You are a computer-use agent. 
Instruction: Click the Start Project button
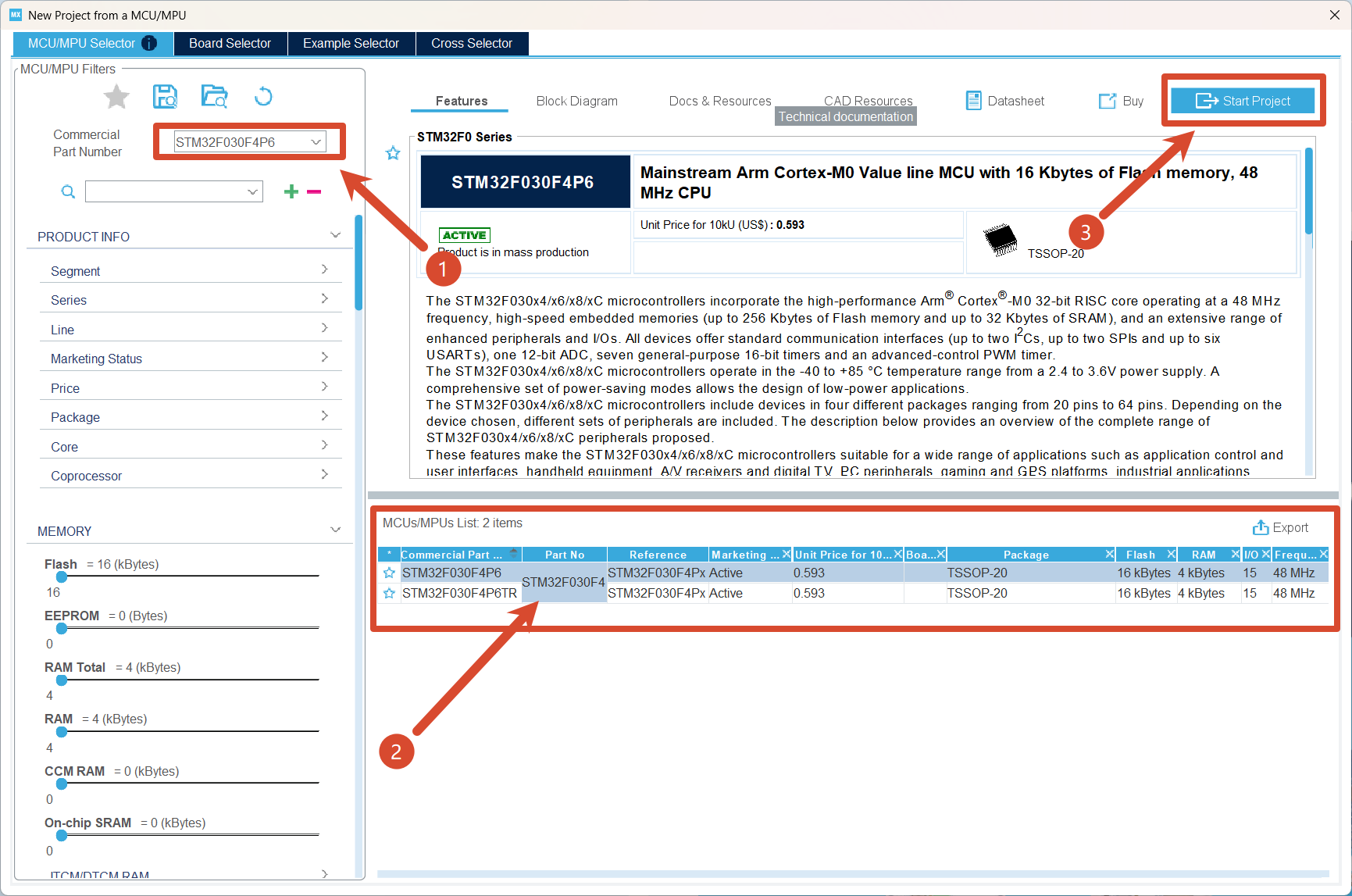coord(1243,101)
